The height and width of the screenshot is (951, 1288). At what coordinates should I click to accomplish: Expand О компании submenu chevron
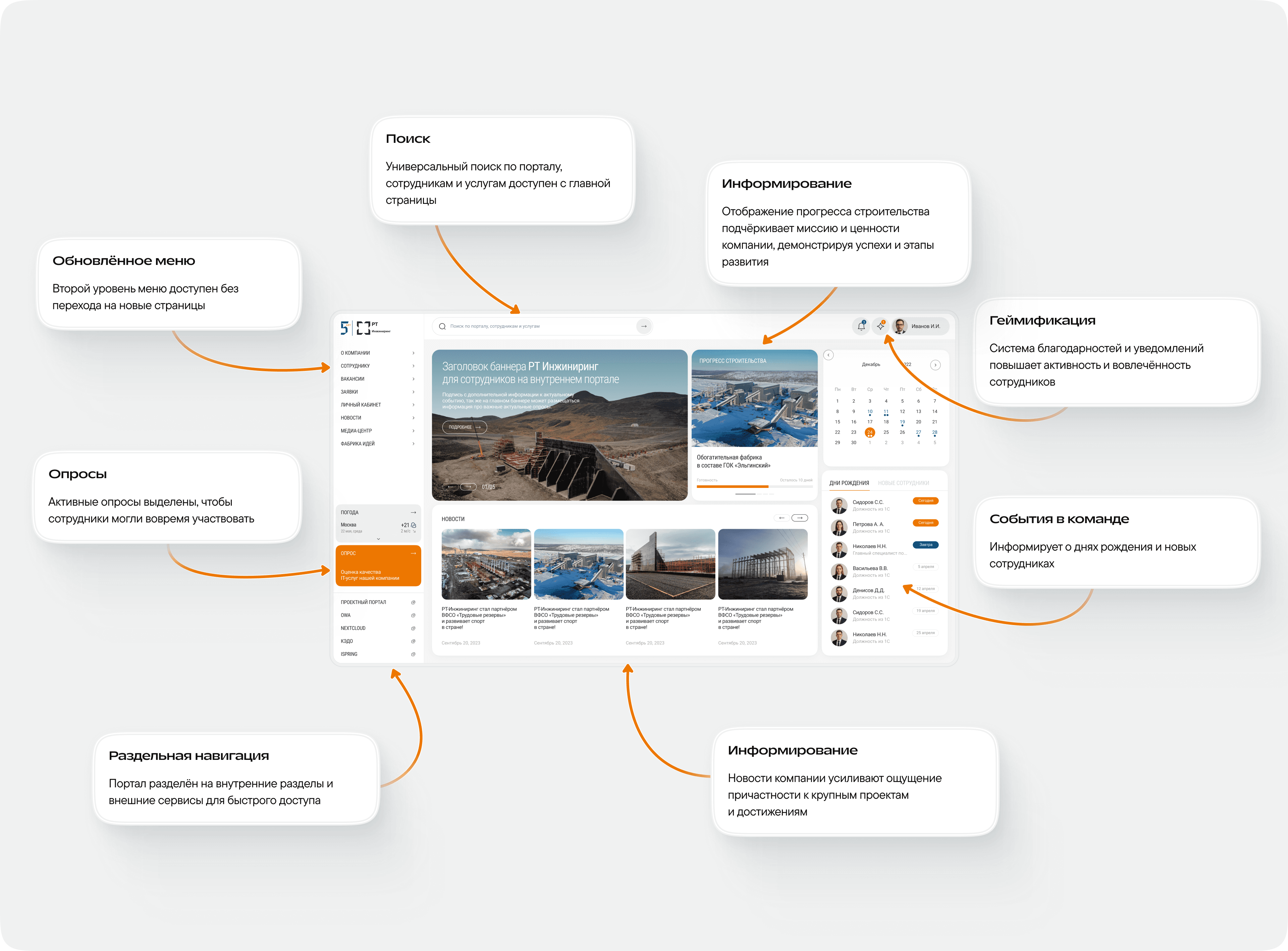[x=414, y=353]
